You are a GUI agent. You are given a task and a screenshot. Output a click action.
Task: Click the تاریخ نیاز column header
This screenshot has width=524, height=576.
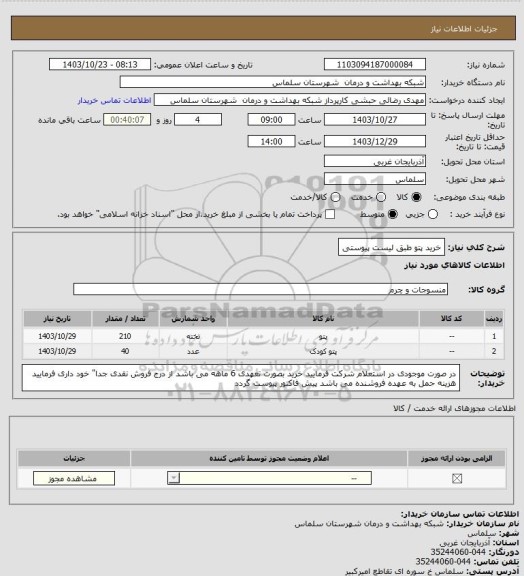click(57, 319)
